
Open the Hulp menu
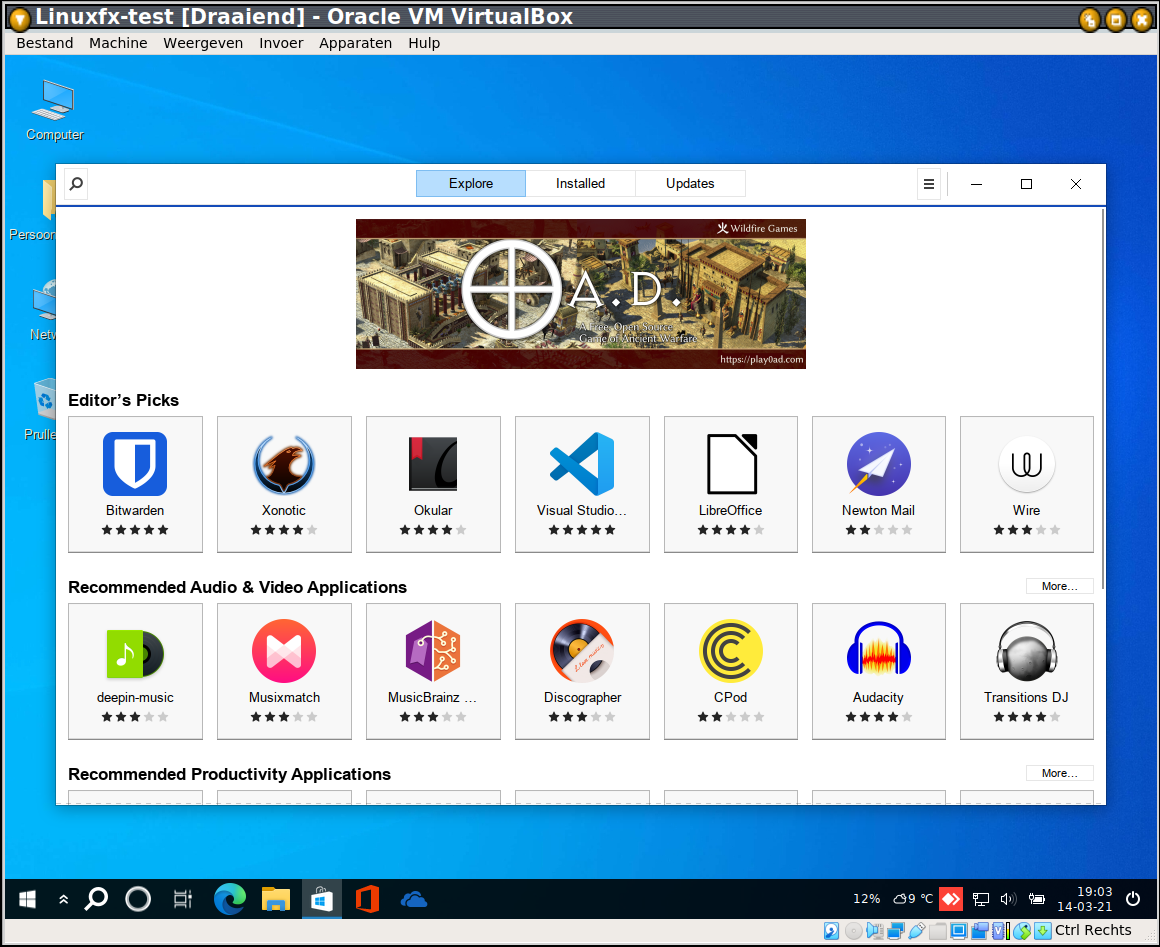424,43
